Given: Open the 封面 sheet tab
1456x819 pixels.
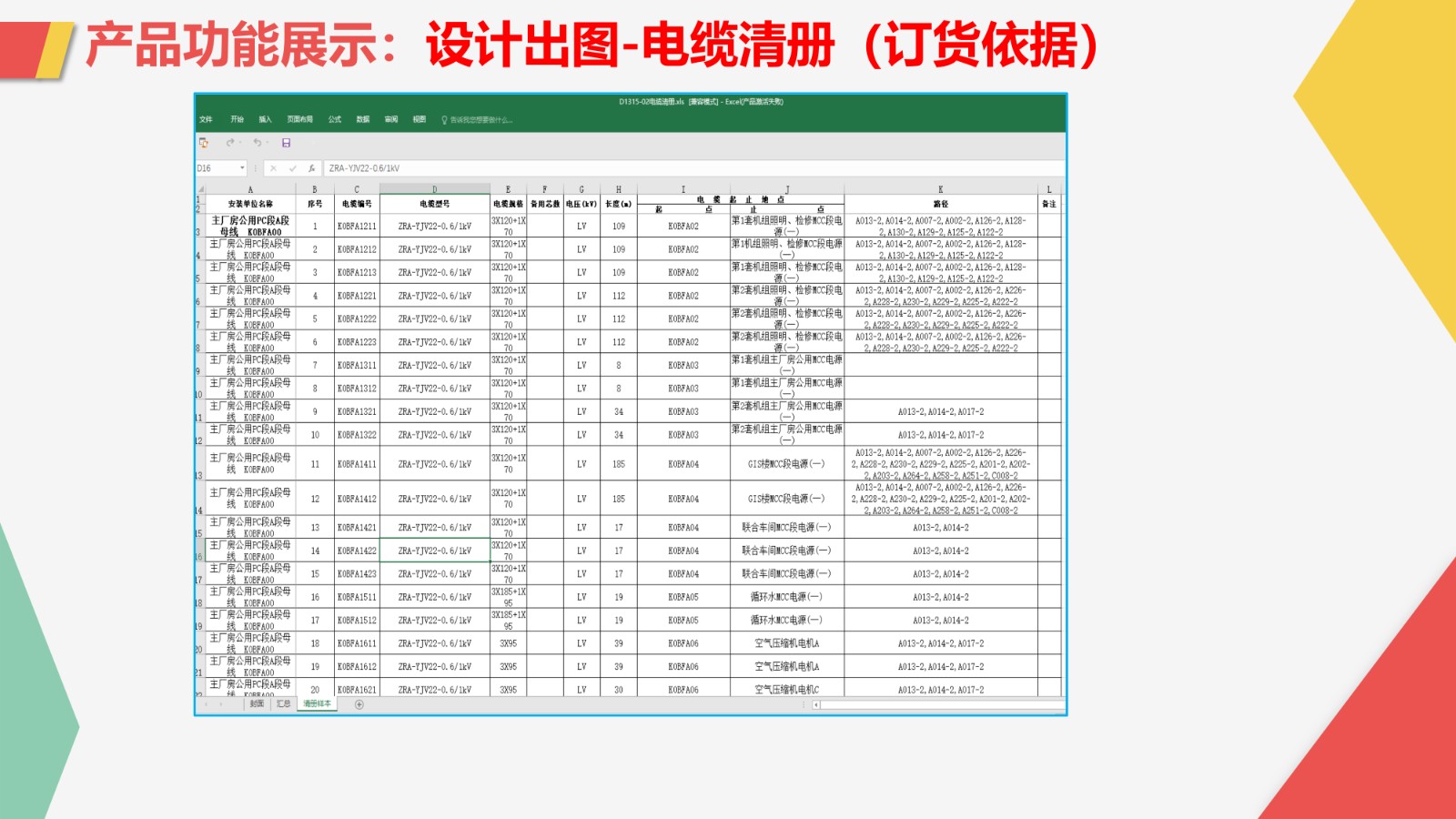Looking at the screenshot, I should 257,704.
